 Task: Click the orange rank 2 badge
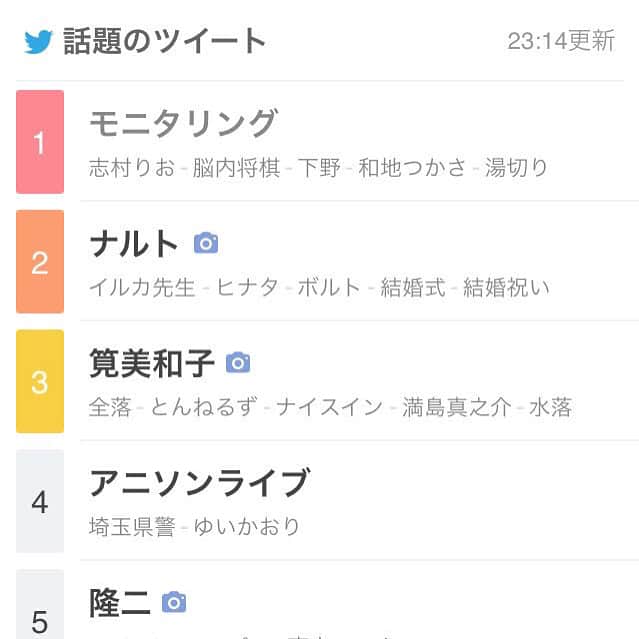(x=40, y=262)
